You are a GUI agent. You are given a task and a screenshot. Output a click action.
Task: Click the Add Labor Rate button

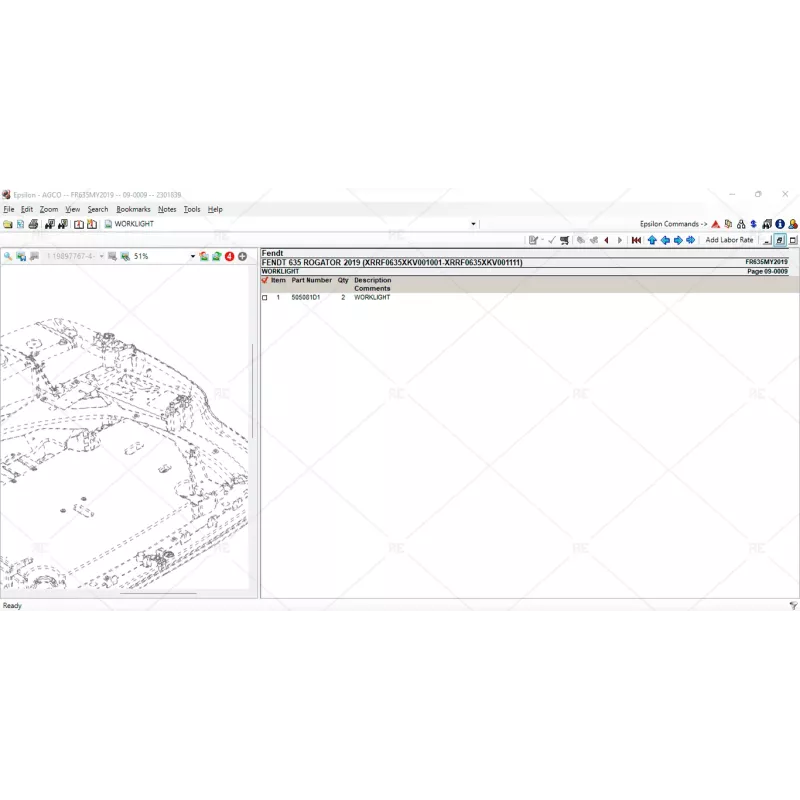[729, 240]
